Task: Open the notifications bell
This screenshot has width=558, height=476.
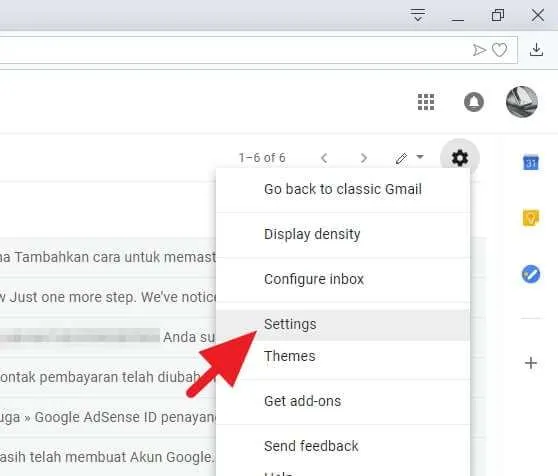Action: (474, 102)
